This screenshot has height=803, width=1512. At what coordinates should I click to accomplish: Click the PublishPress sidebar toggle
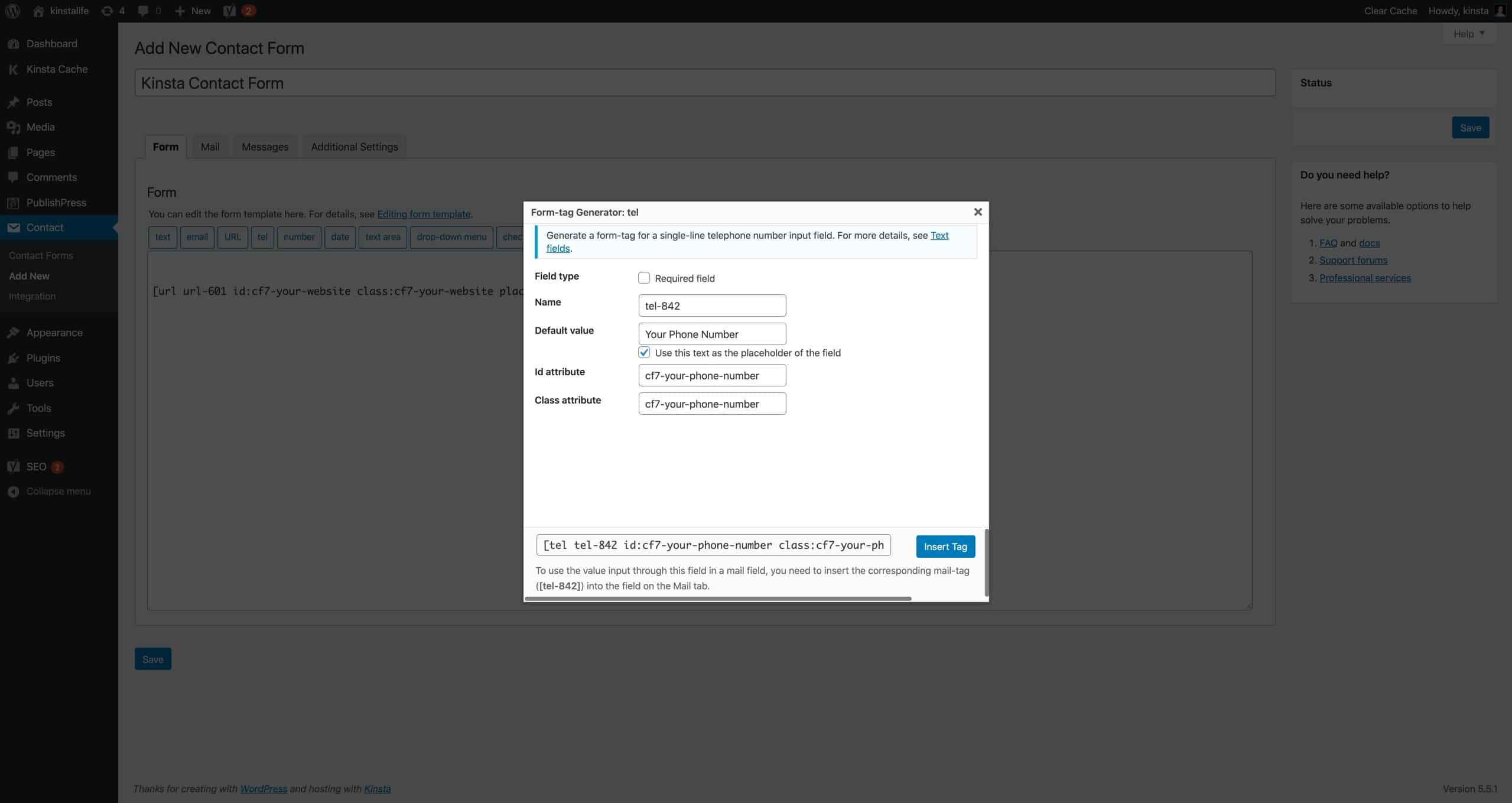click(57, 202)
